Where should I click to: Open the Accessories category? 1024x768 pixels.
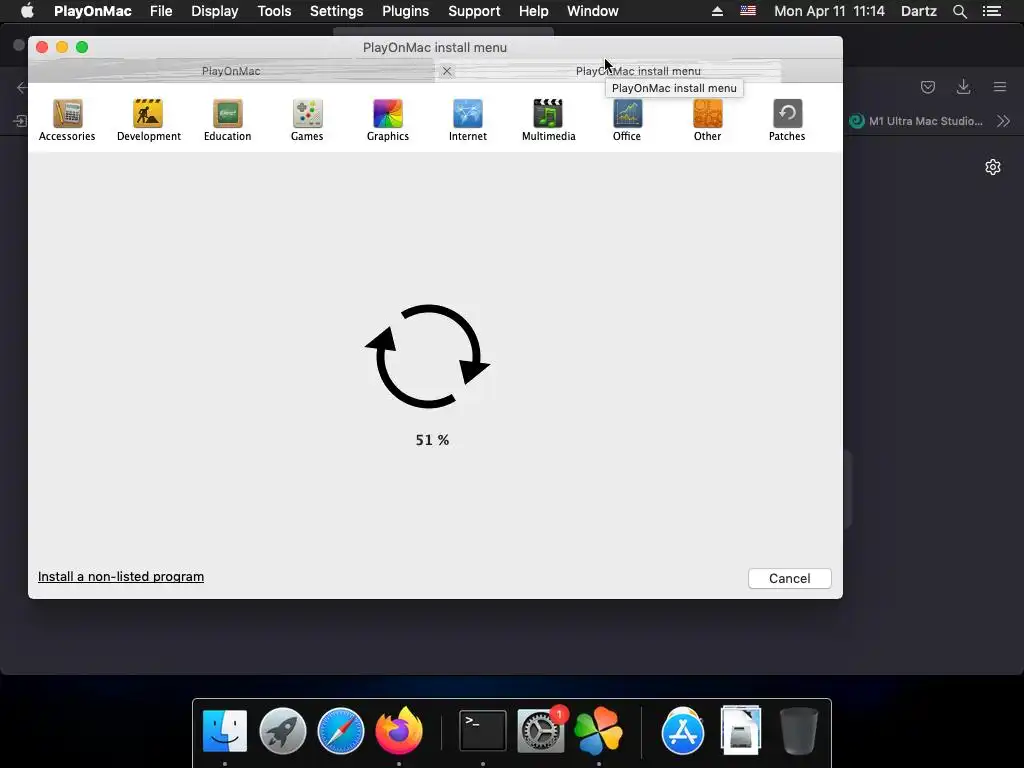67,120
